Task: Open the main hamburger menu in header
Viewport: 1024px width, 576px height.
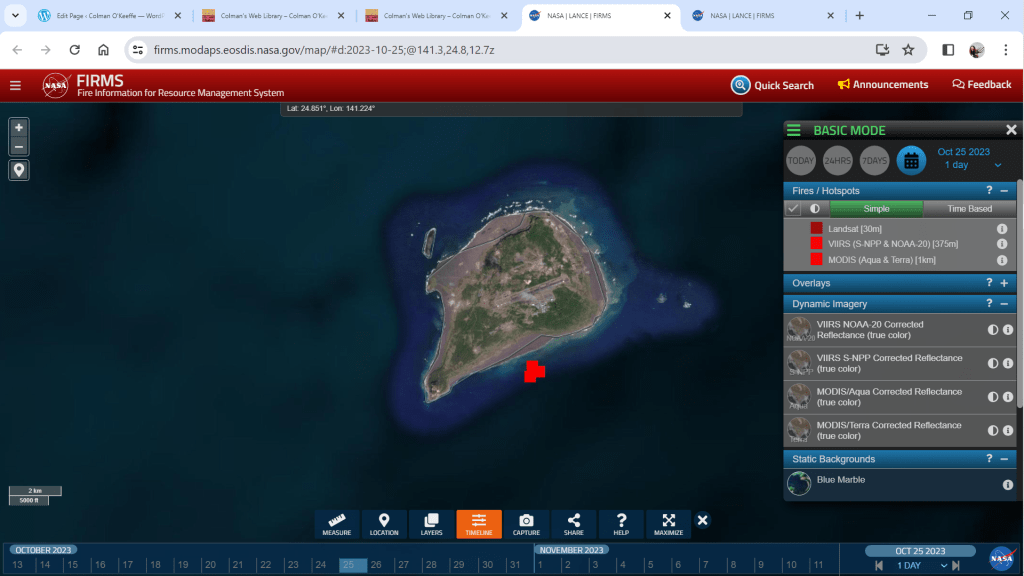Action: tap(15, 85)
